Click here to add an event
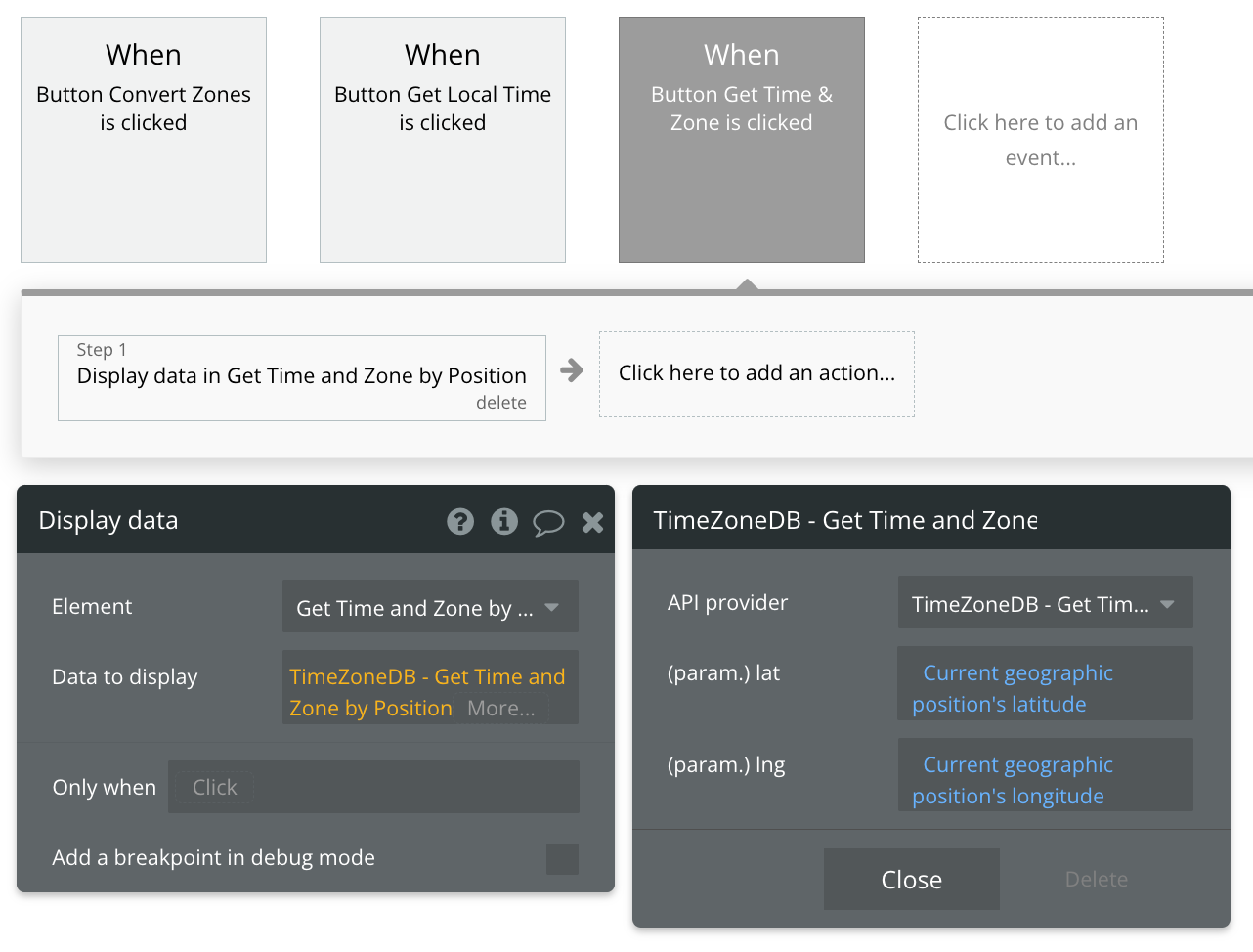 pos(1041,140)
